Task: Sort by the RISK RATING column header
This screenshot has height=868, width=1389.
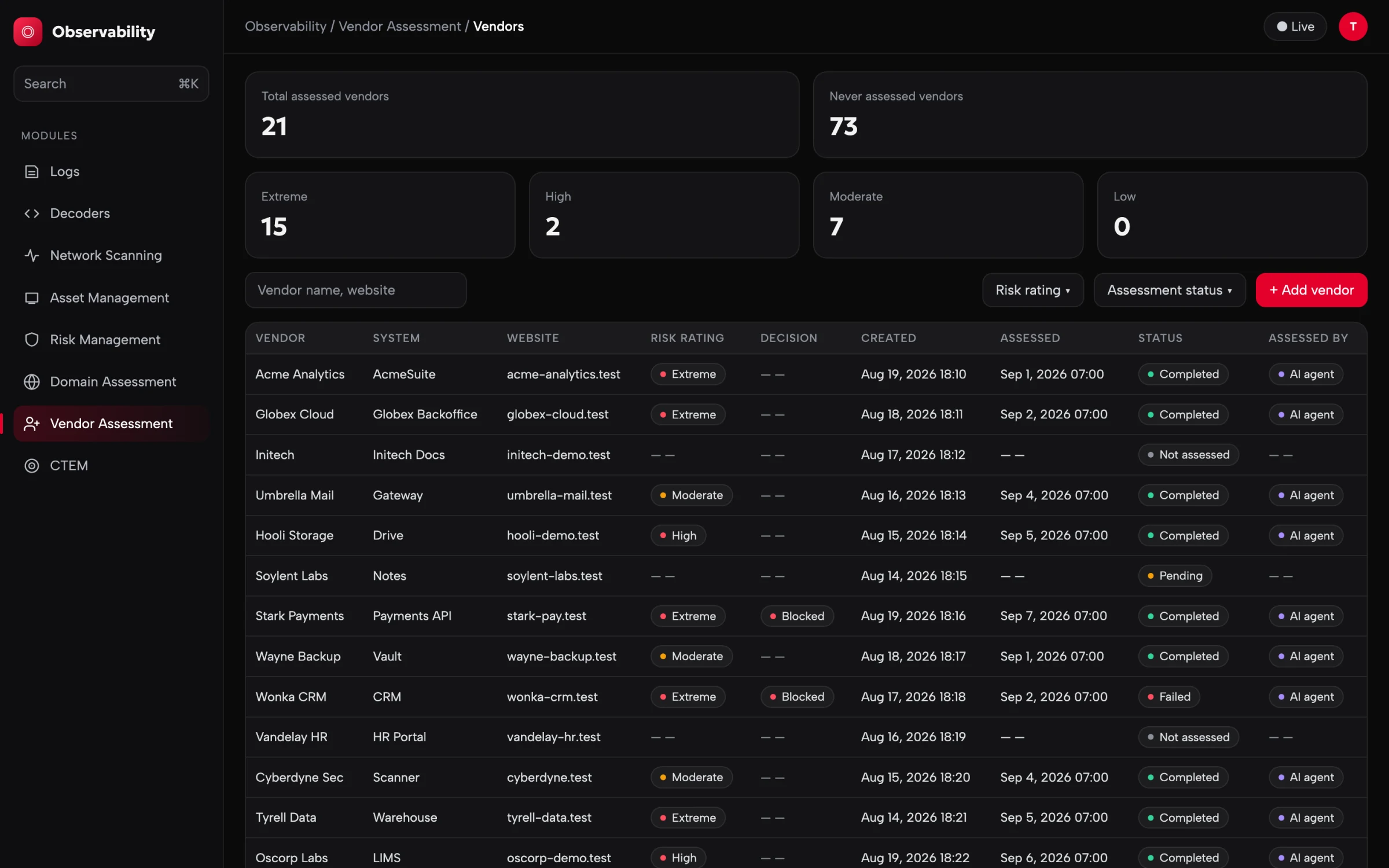Action: (x=687, y=338)
